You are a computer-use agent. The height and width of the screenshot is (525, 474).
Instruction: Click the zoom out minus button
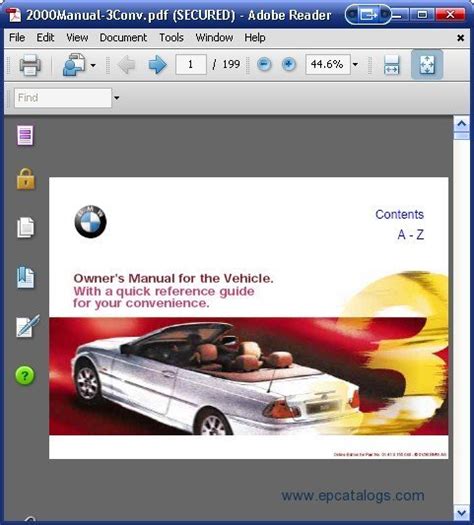pos(264,64)
